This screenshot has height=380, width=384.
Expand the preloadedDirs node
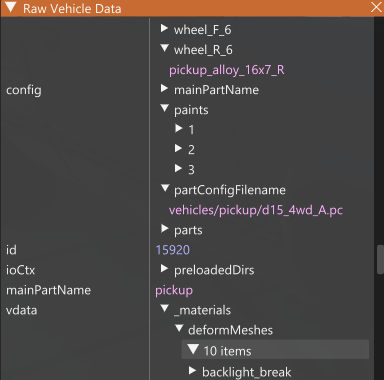(x=164, y=269)
